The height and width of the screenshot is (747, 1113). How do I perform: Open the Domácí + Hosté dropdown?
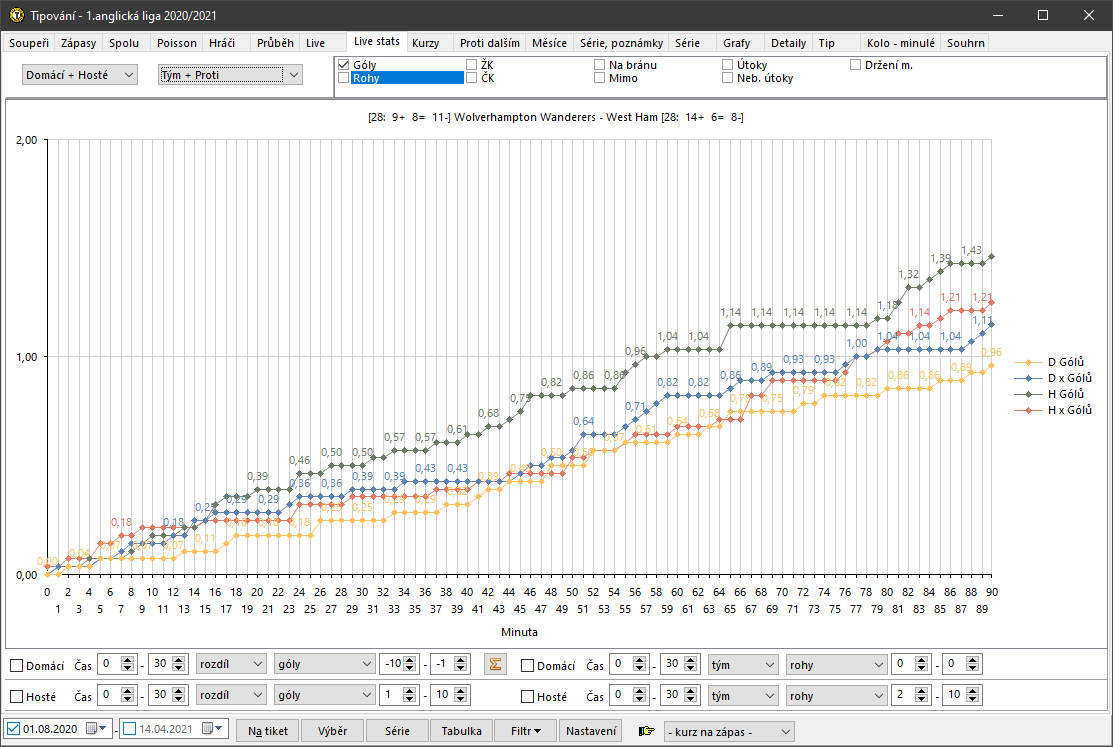(x=79, y=75)
